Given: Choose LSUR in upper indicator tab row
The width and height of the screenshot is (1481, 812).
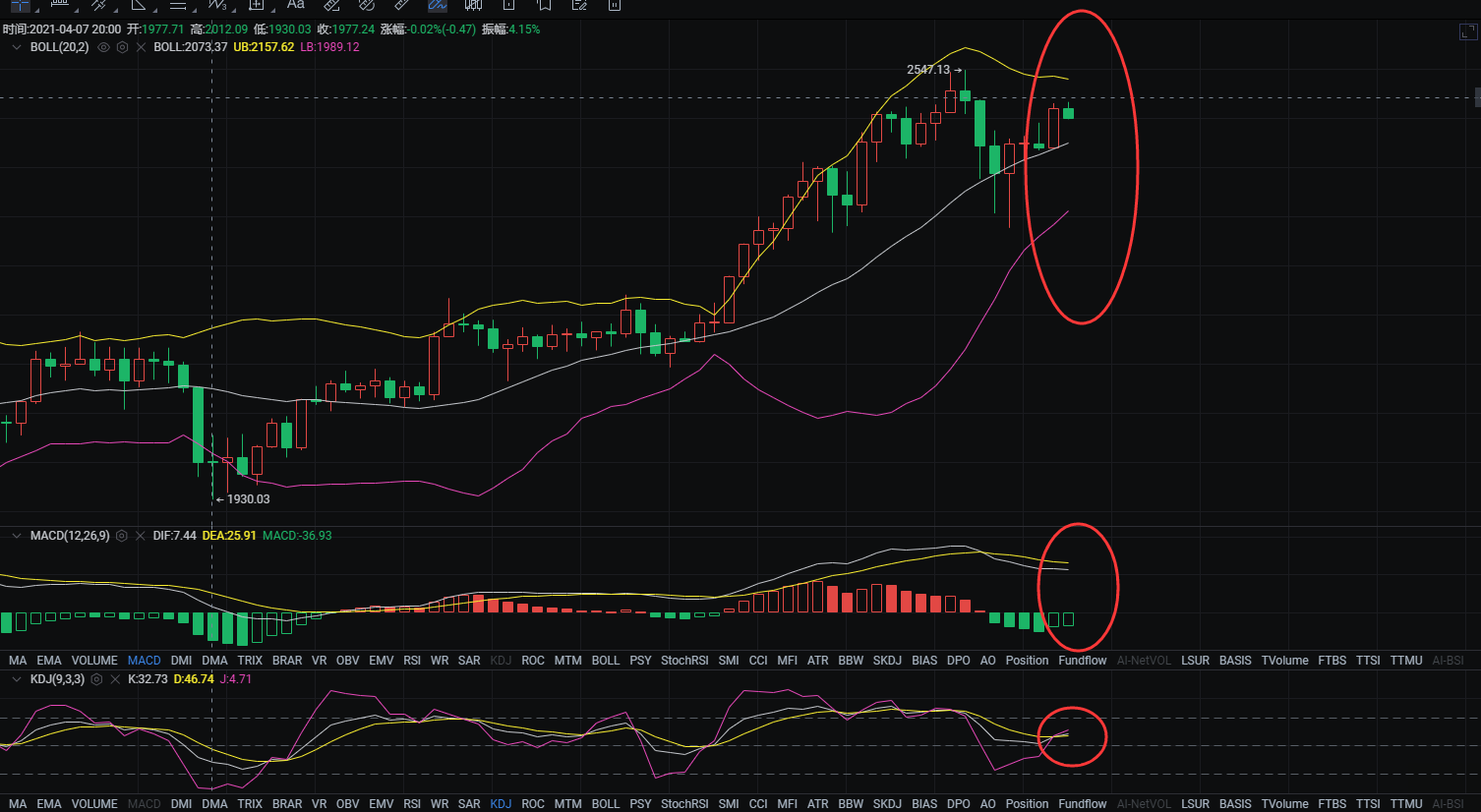Looking at the screenshot, I should click(1196, 661).
